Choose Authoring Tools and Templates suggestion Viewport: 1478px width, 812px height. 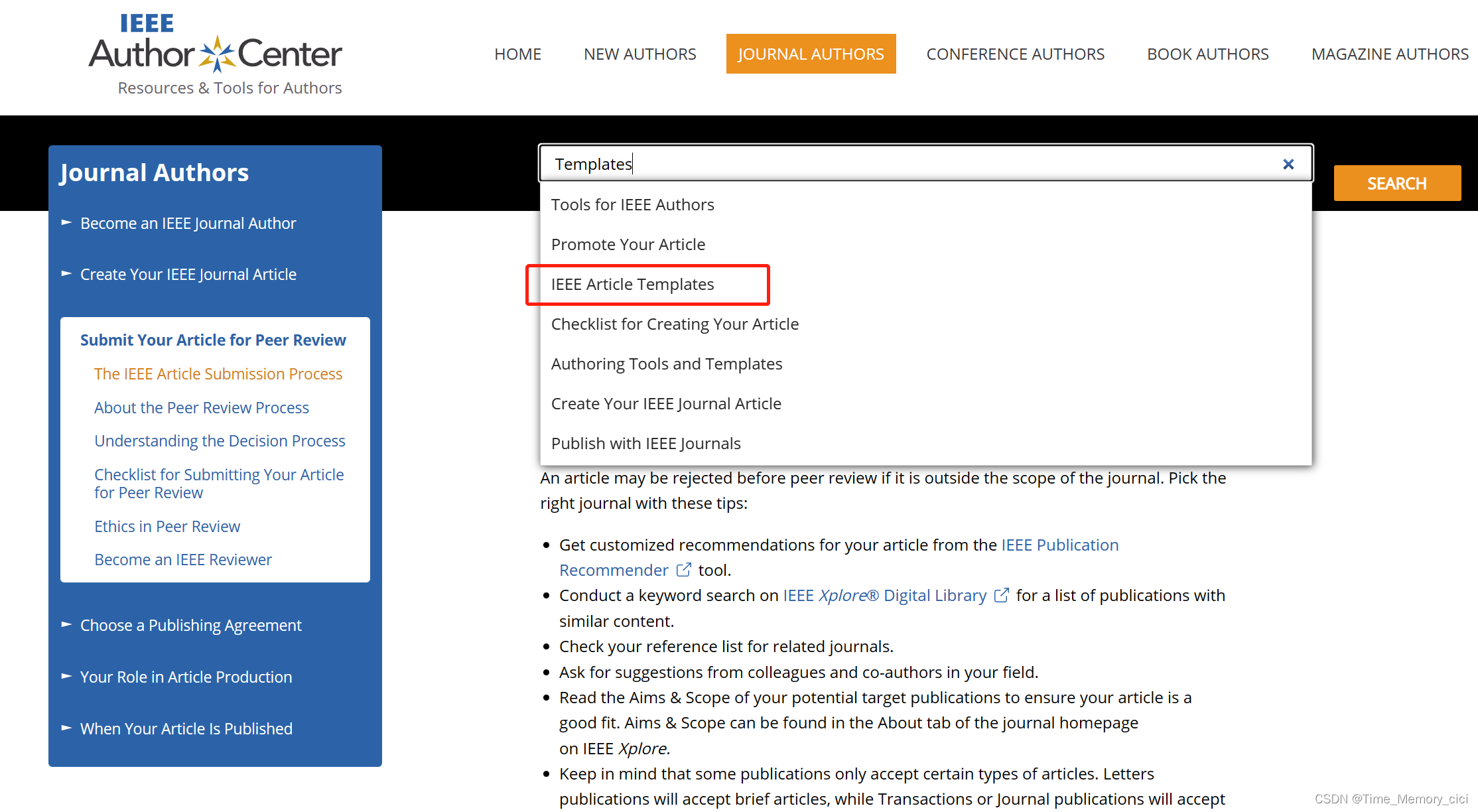pyautogui.click(x=666, y=364)
